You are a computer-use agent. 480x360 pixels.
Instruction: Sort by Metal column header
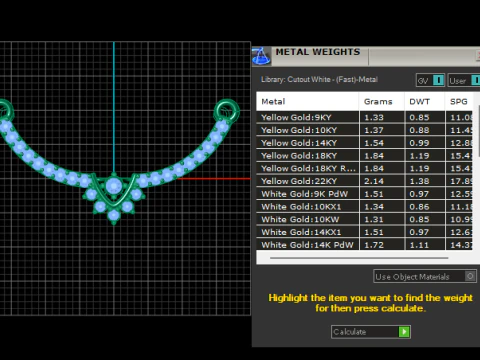click(308, 101)
